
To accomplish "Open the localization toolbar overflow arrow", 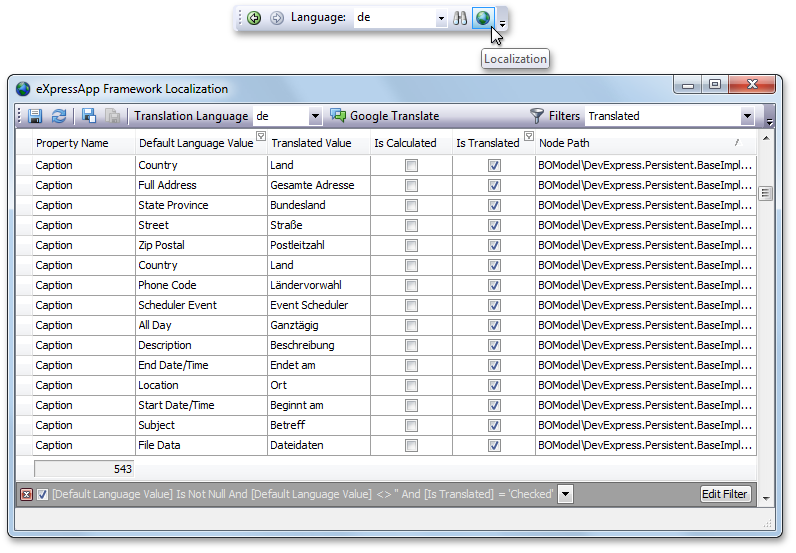I will 769,122.
